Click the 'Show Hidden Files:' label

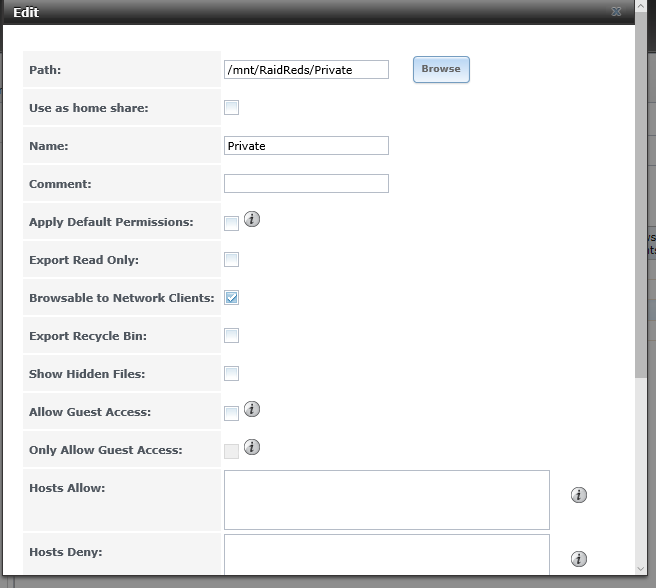(87, 374)
